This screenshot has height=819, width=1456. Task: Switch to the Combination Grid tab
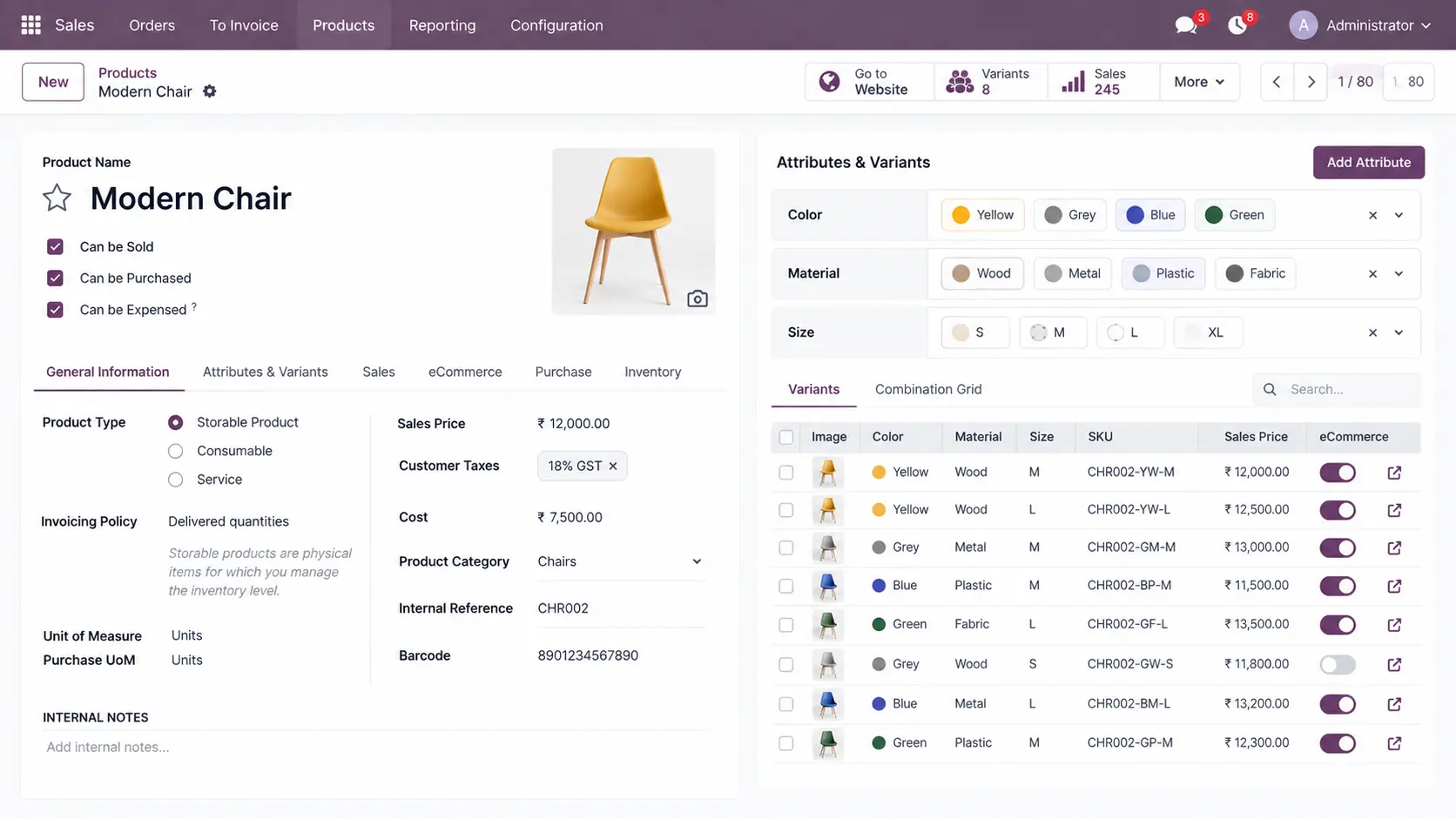click(x=928, y=389)
